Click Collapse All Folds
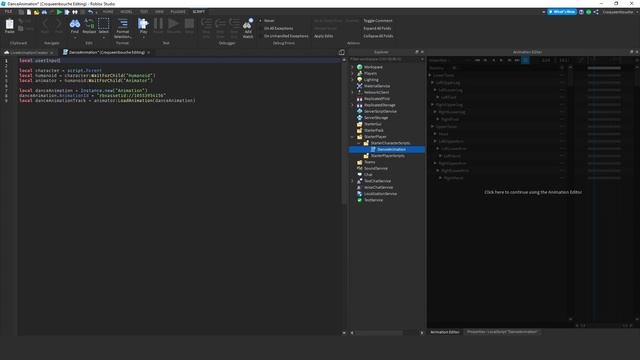The height and width of the screenshot is (360, 640). 378,36
